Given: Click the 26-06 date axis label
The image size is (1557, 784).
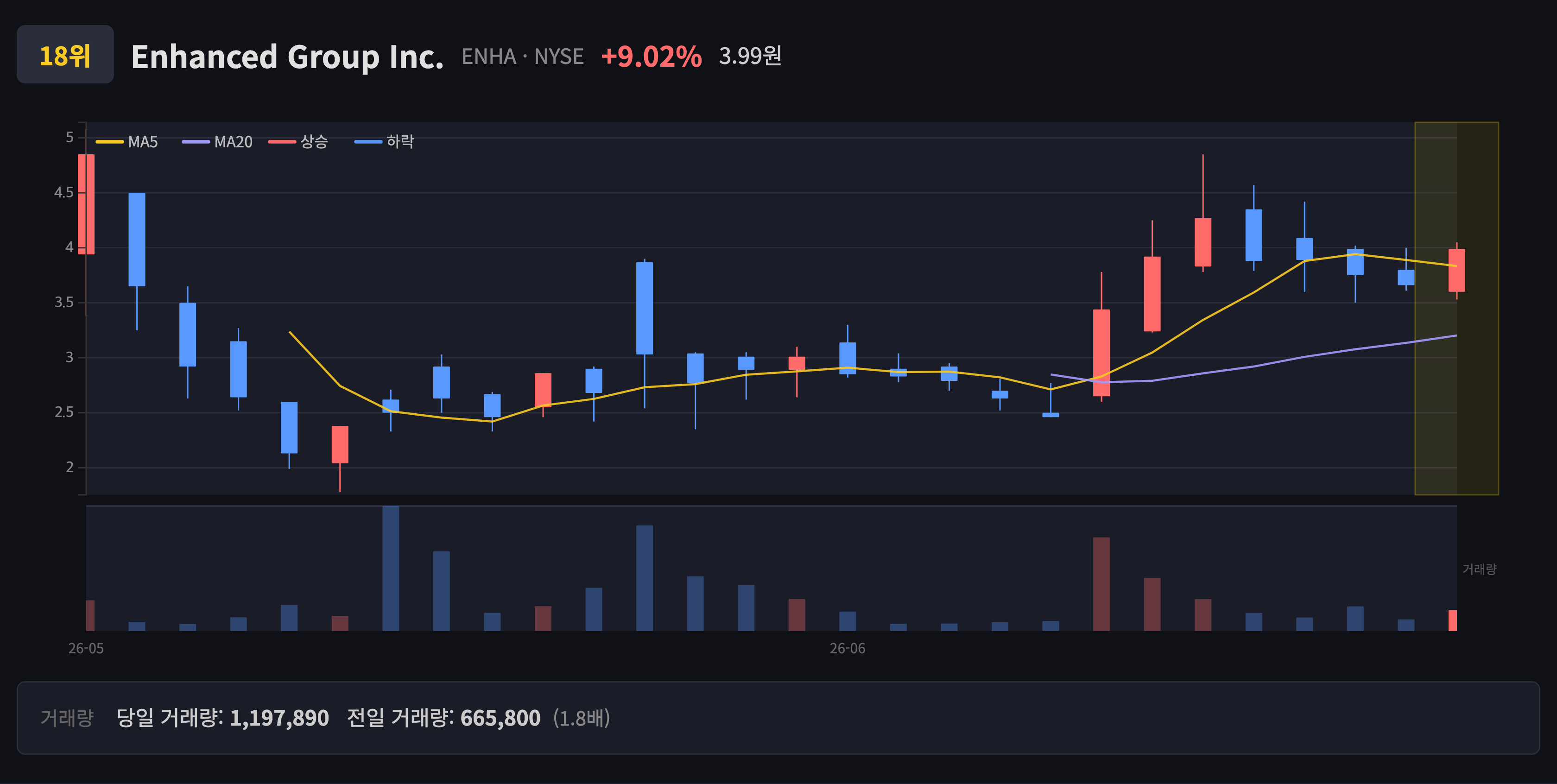Looking at the screenshot, I should pyautogui.click(x=848, y=648).
